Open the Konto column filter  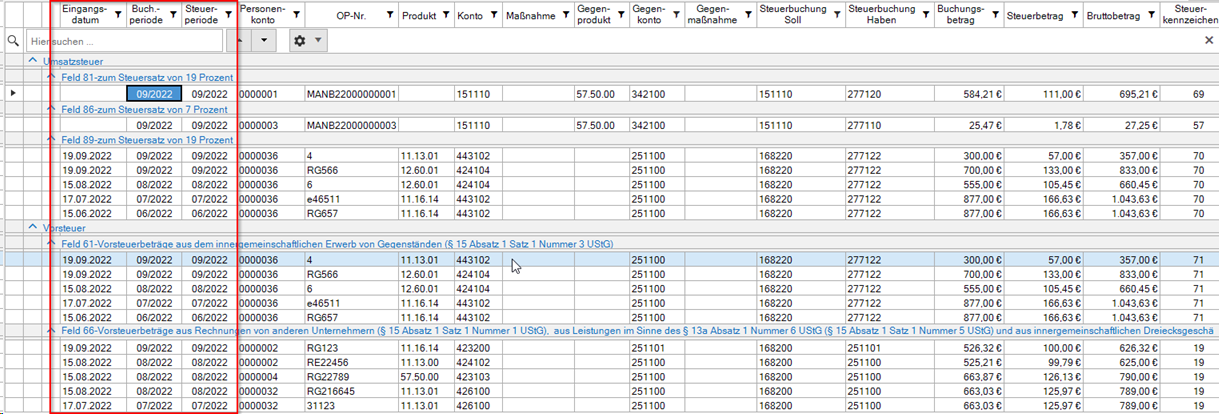pyautogui.click(x=491, y=16)
